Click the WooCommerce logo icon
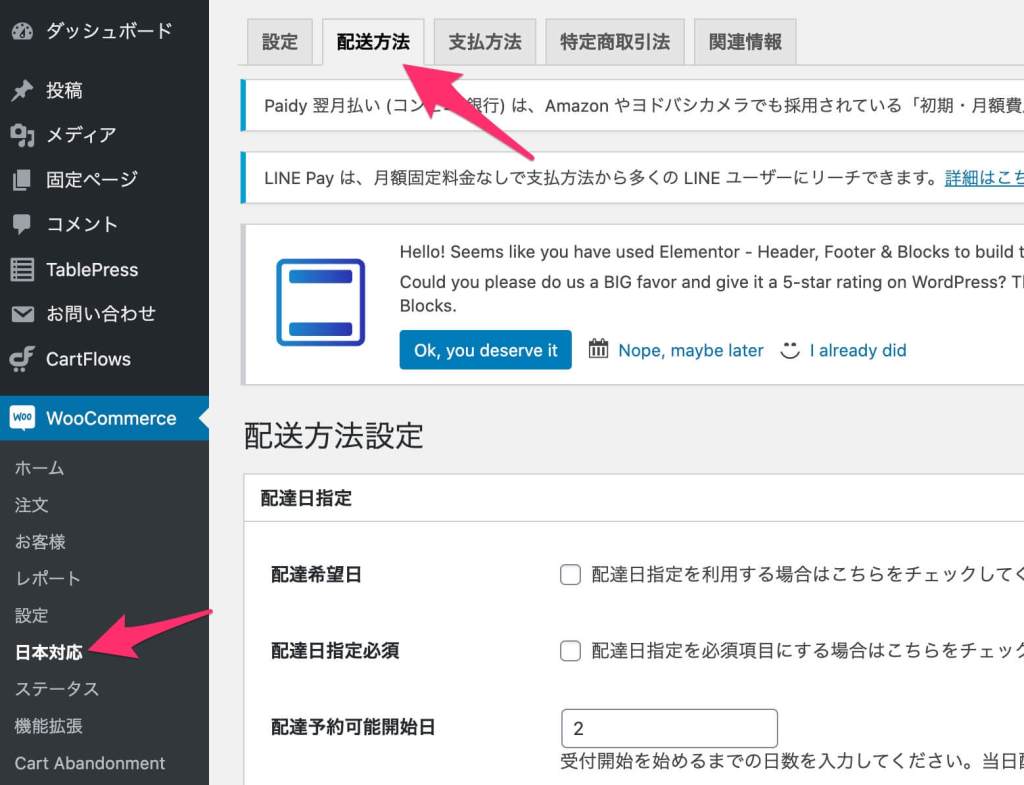The image size is (1024, 785). click(22, 418)
